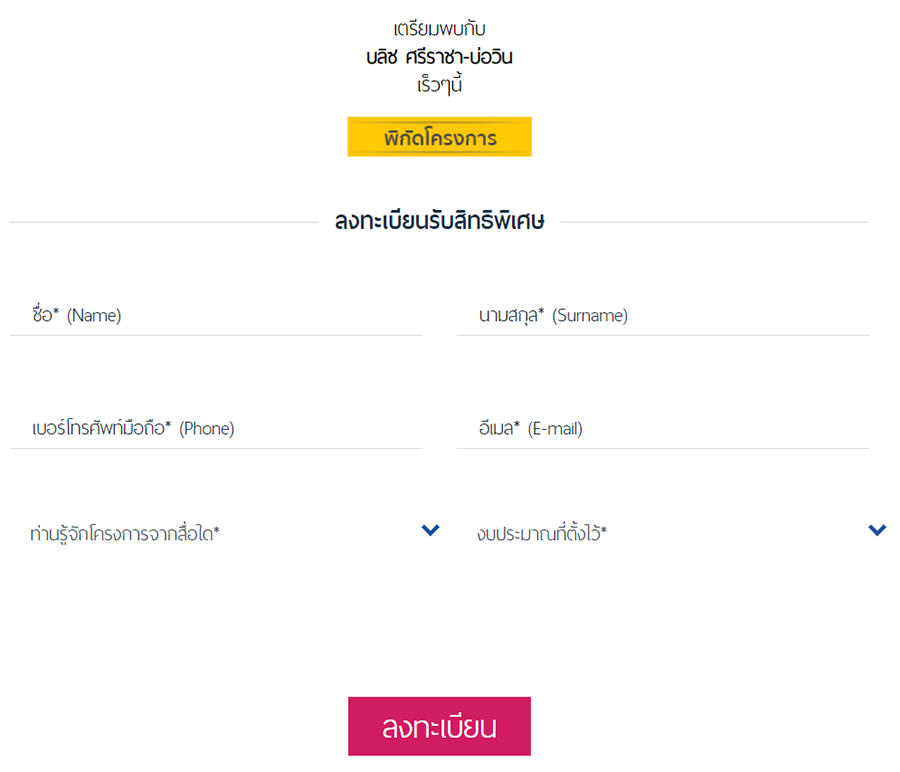
Task: Click the เตรียมพบกับ text at top
Action: (439, 29)
